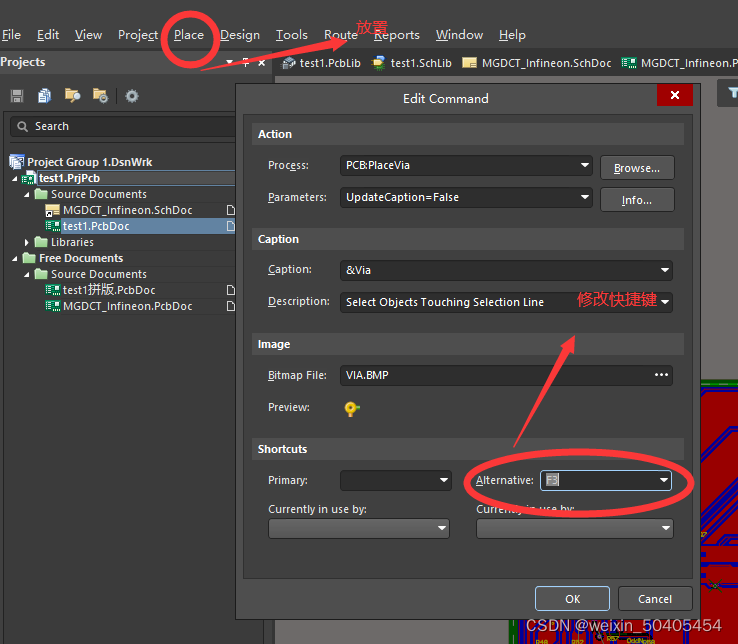738x644 pixels.
Task: Open the Tools menu
Action: point(292,35)
